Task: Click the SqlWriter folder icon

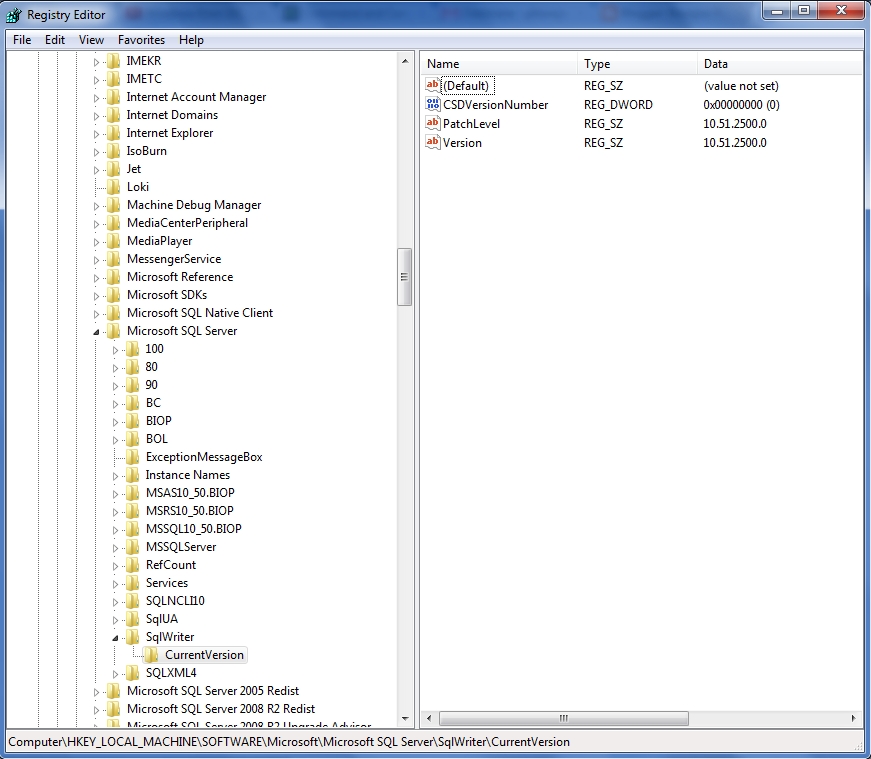Action: tap(132, 637)
